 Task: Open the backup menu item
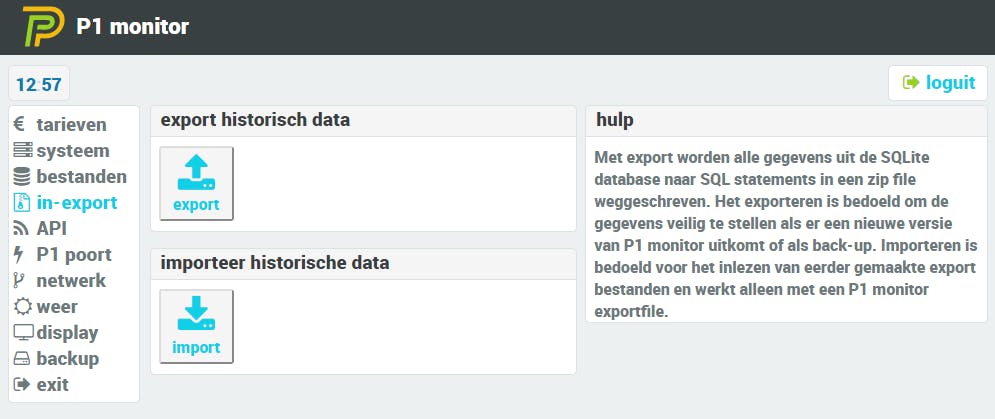pos(68,359)
